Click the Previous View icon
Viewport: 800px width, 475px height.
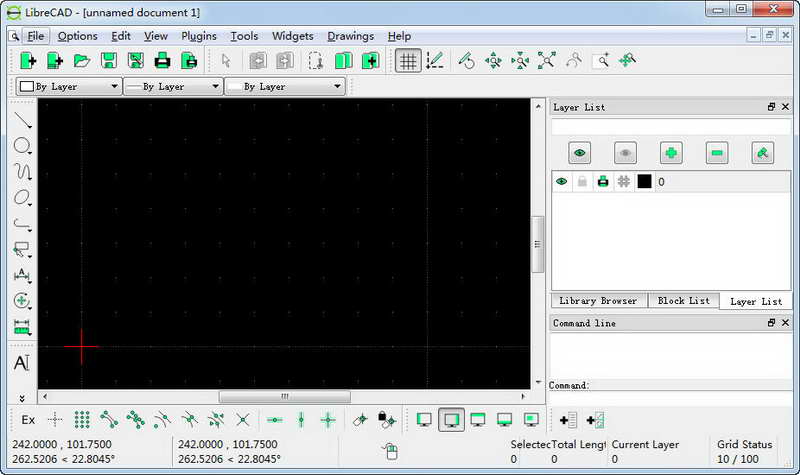tap(574, 61)
